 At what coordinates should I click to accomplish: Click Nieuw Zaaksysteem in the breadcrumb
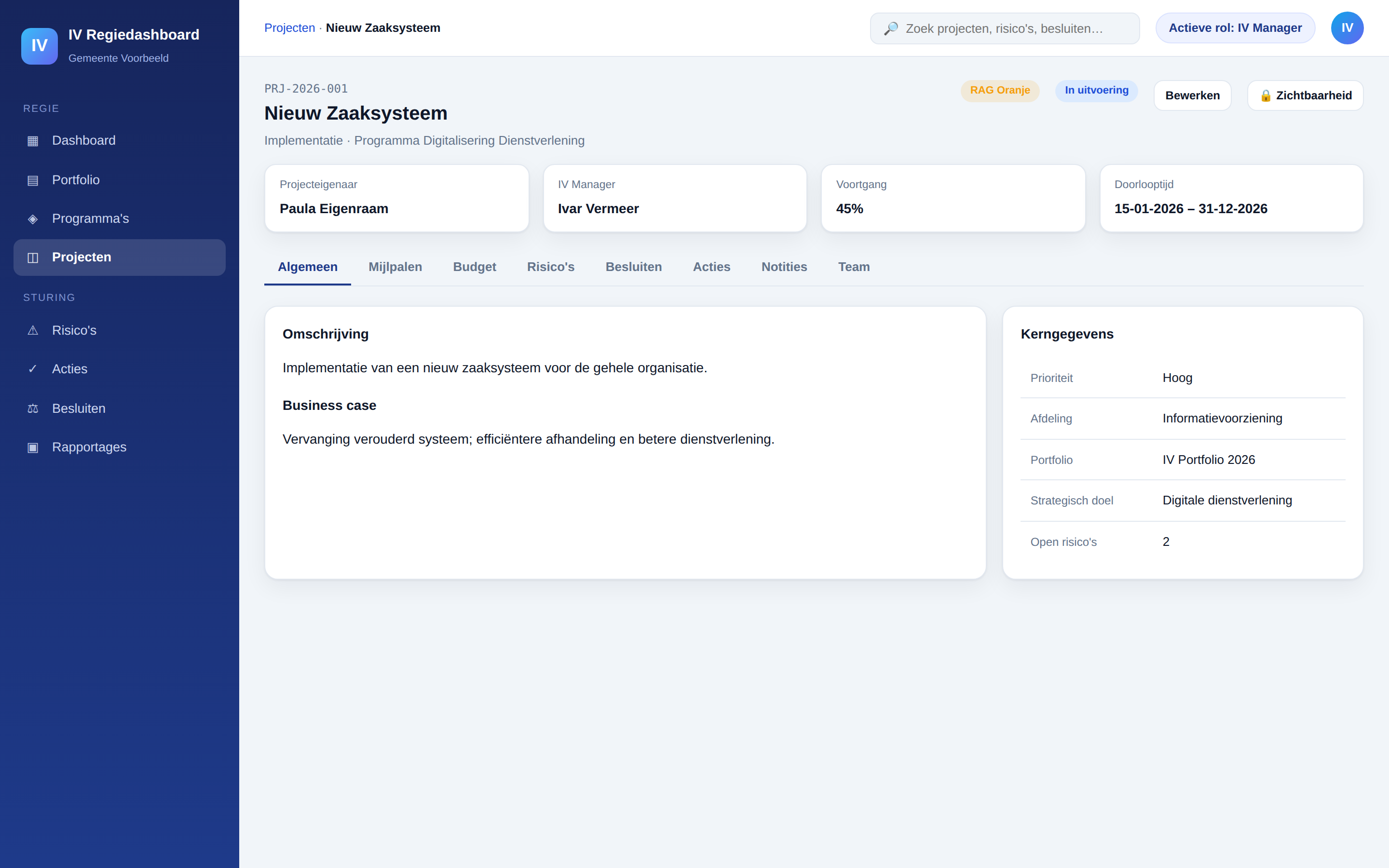click(383, 28)
